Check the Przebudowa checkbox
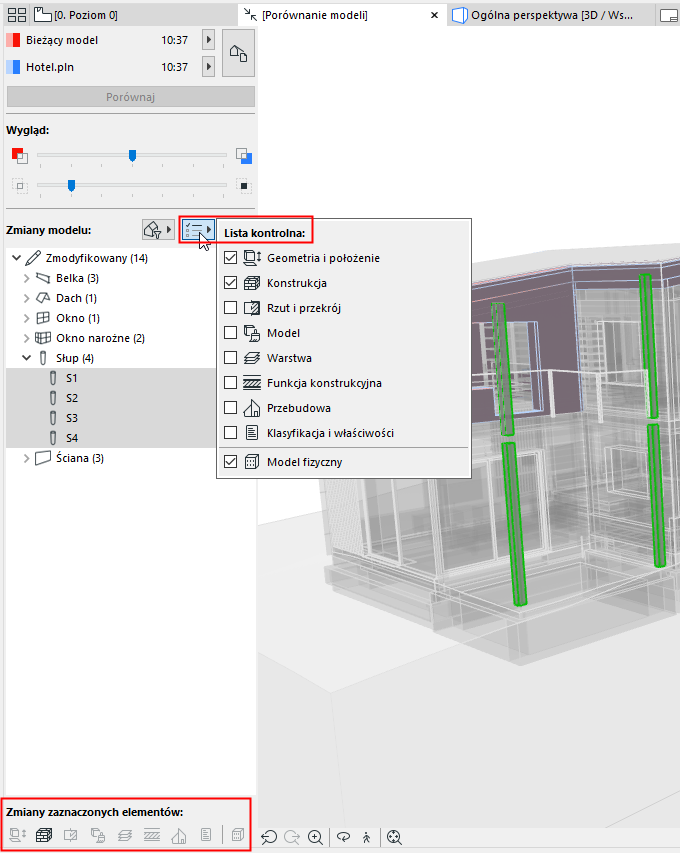The height and width of the screenshot is (853, 680). [x=231, y=408]
